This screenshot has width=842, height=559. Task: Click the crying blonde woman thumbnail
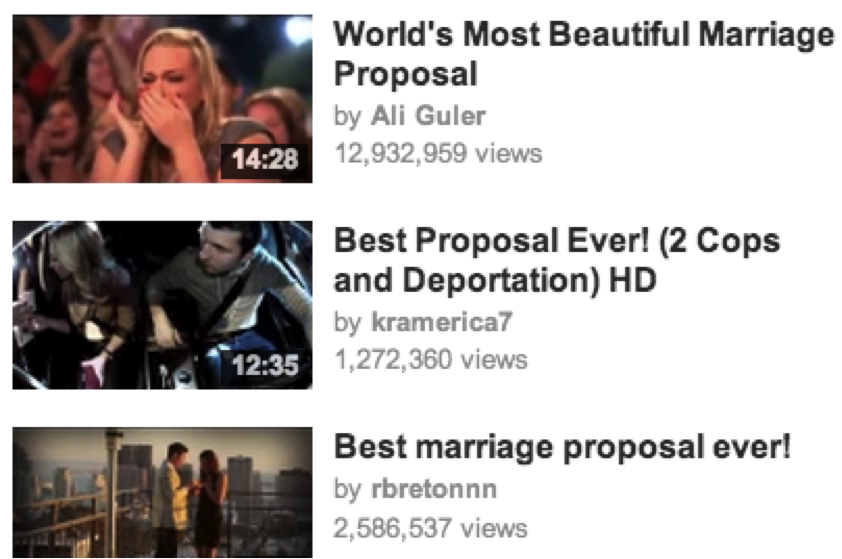(x=162, y=99)
